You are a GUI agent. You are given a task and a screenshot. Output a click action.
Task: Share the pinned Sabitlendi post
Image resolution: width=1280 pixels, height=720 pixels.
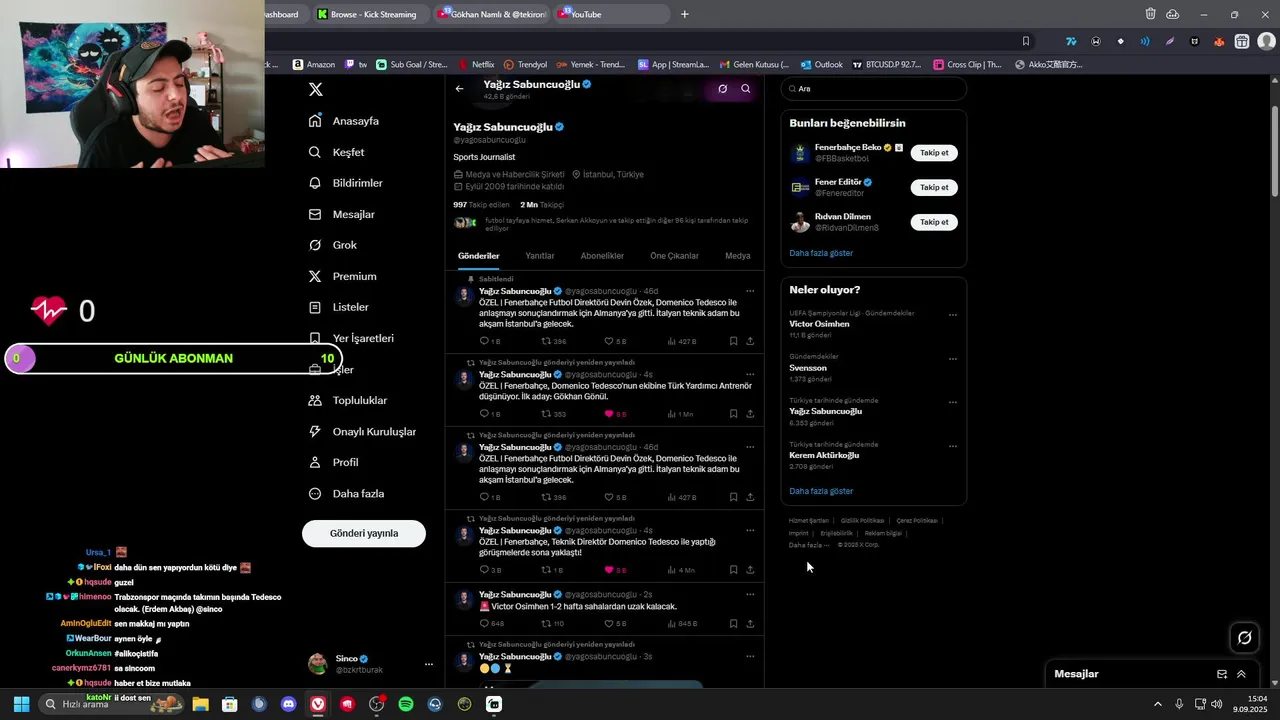[750, 341]
